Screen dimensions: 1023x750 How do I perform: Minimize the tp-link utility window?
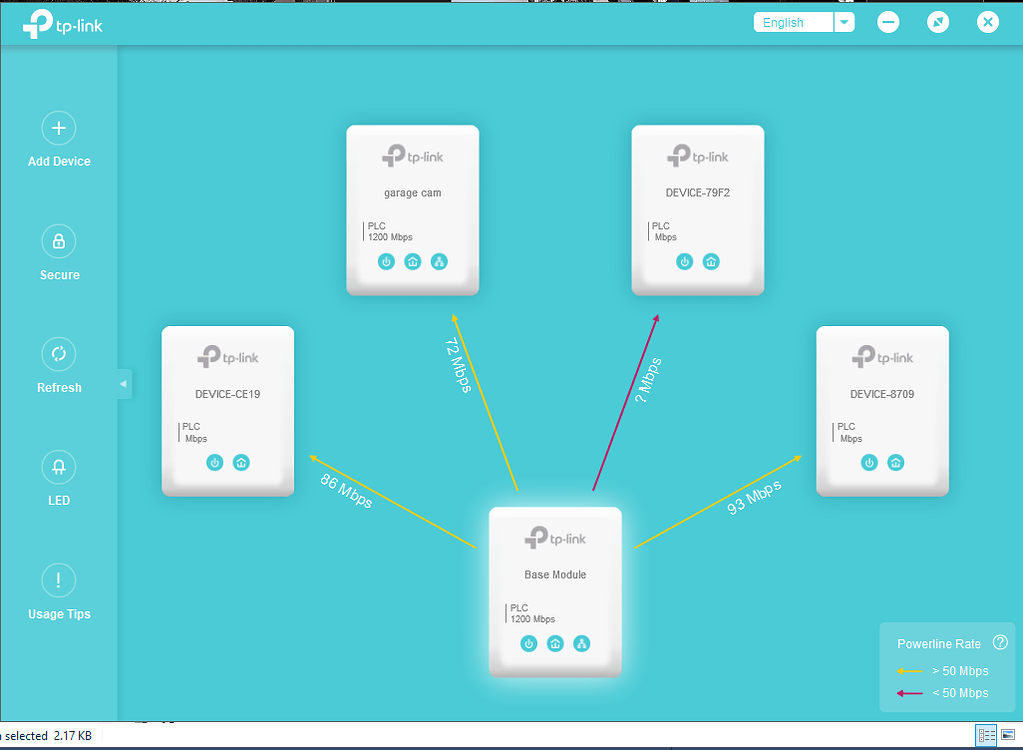[x=888, y=22]
